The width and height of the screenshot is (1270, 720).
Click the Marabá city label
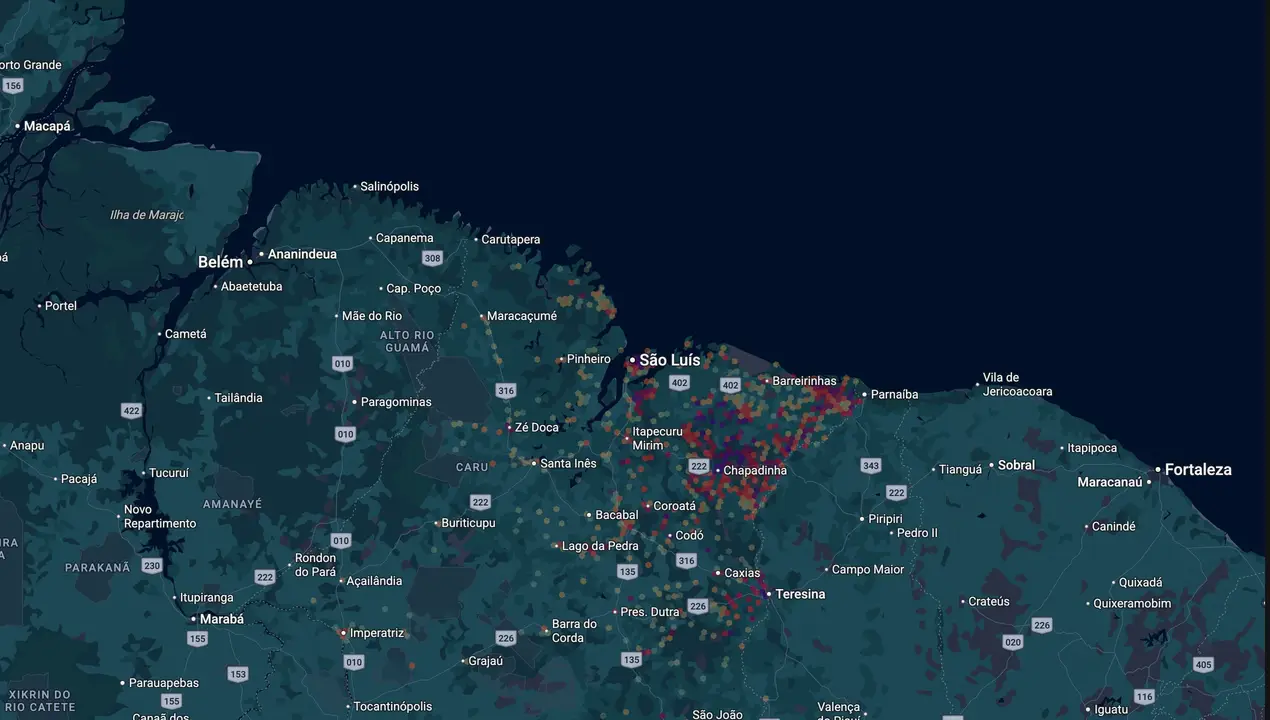[x=222, y=619]
